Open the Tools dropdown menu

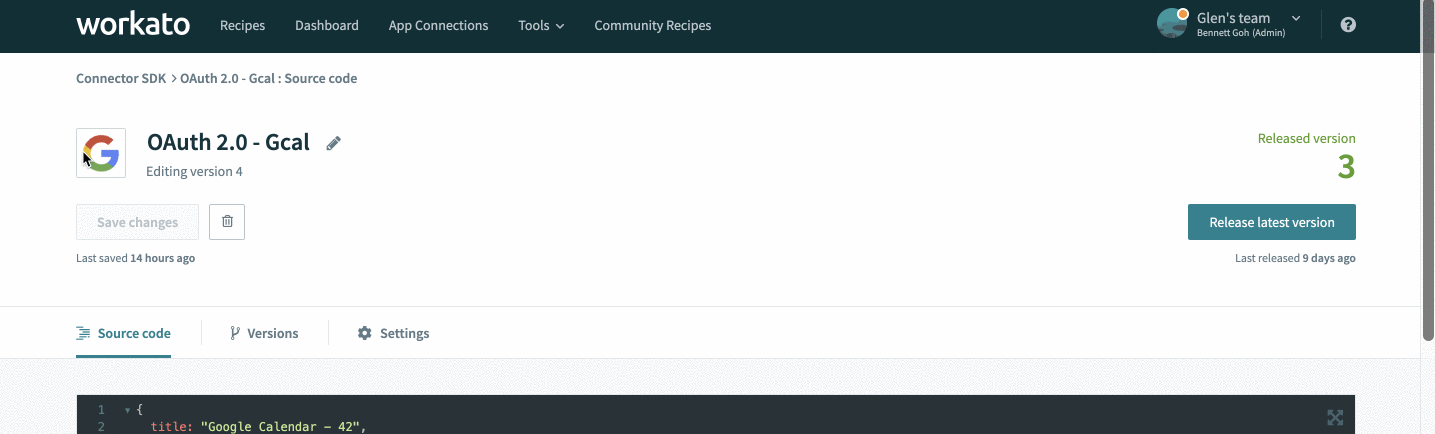pos(541,26)
